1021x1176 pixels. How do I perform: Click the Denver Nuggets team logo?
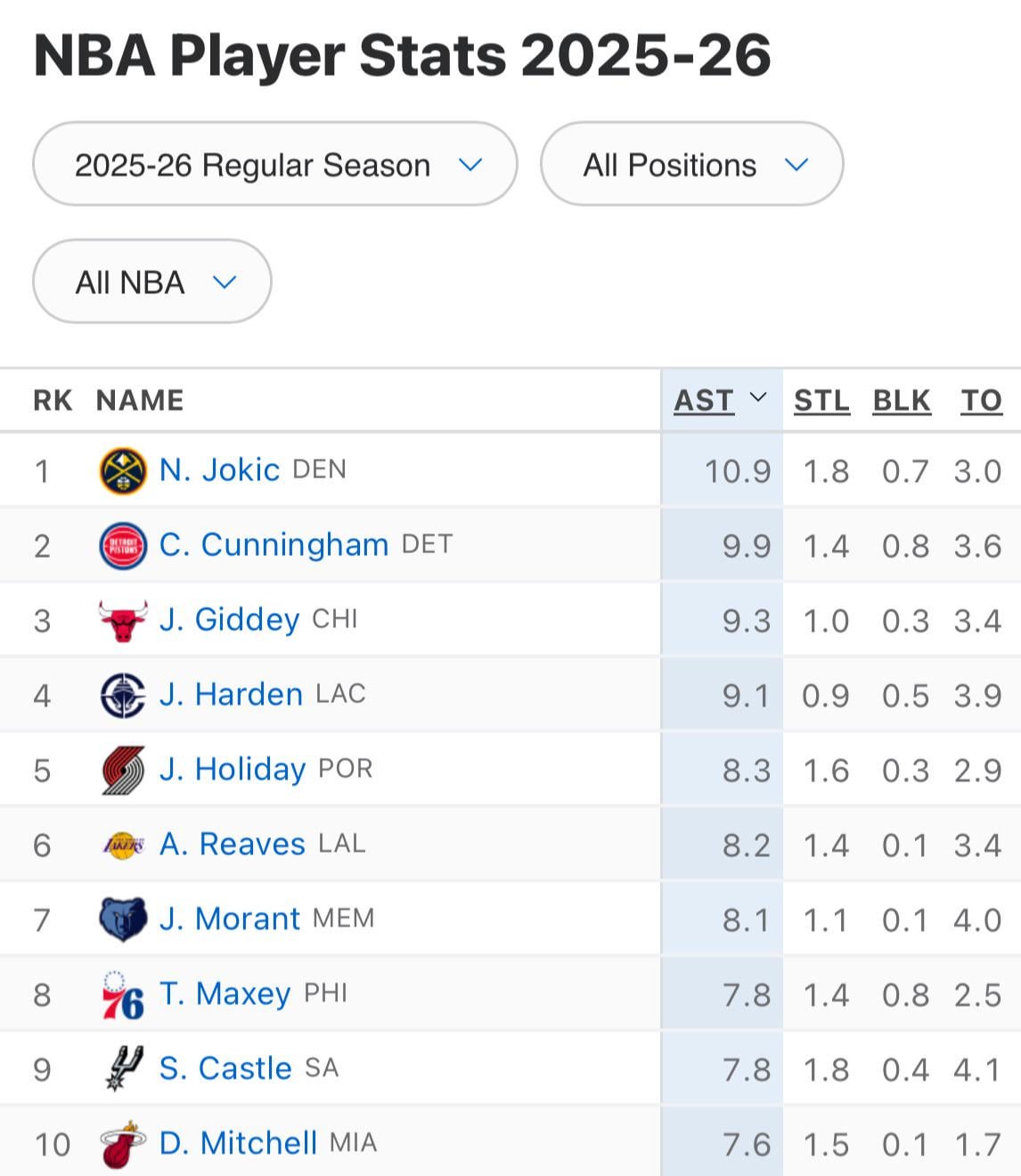(123, 471)
